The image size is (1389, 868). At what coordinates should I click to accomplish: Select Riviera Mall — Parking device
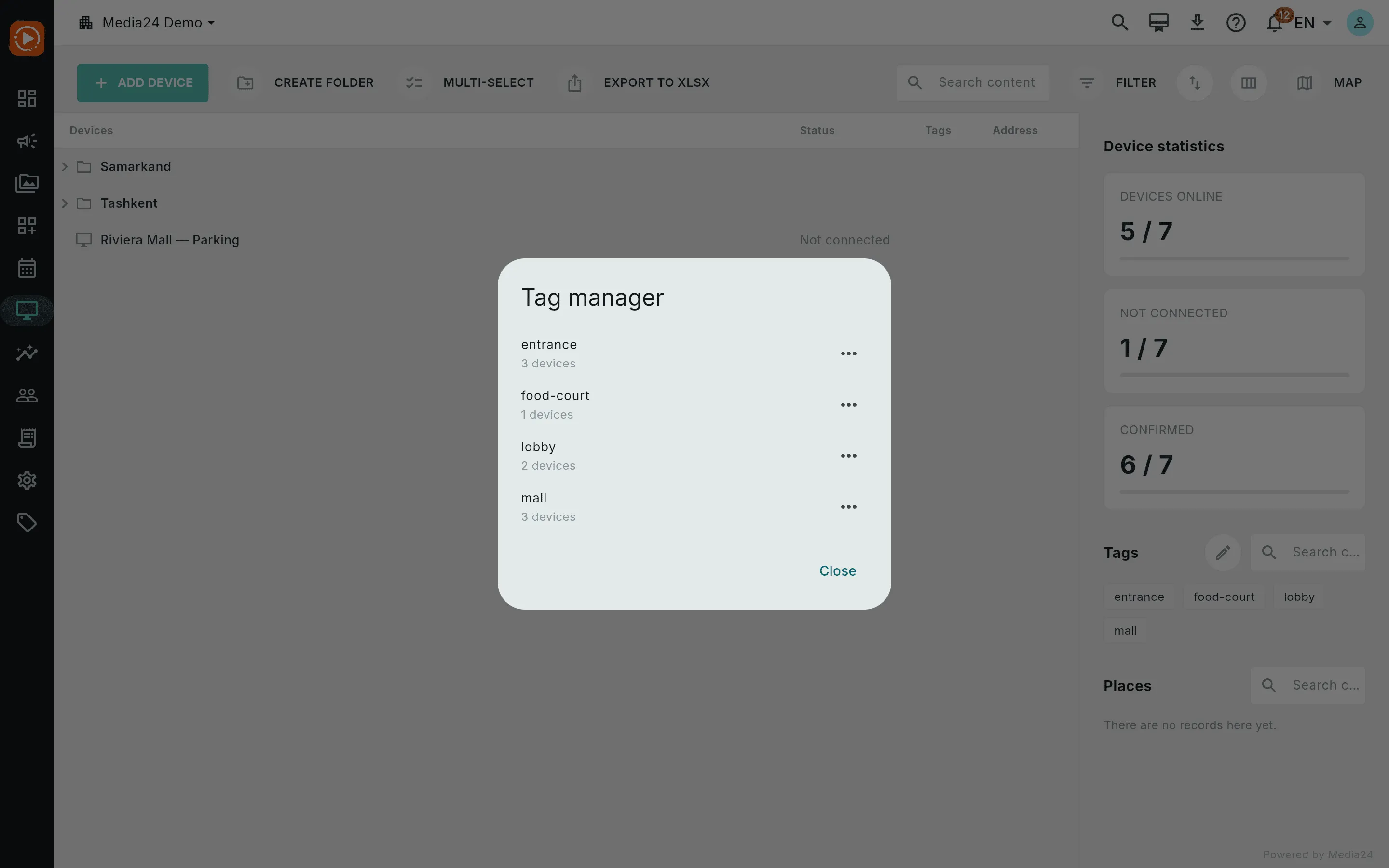(x=567, y=240)
